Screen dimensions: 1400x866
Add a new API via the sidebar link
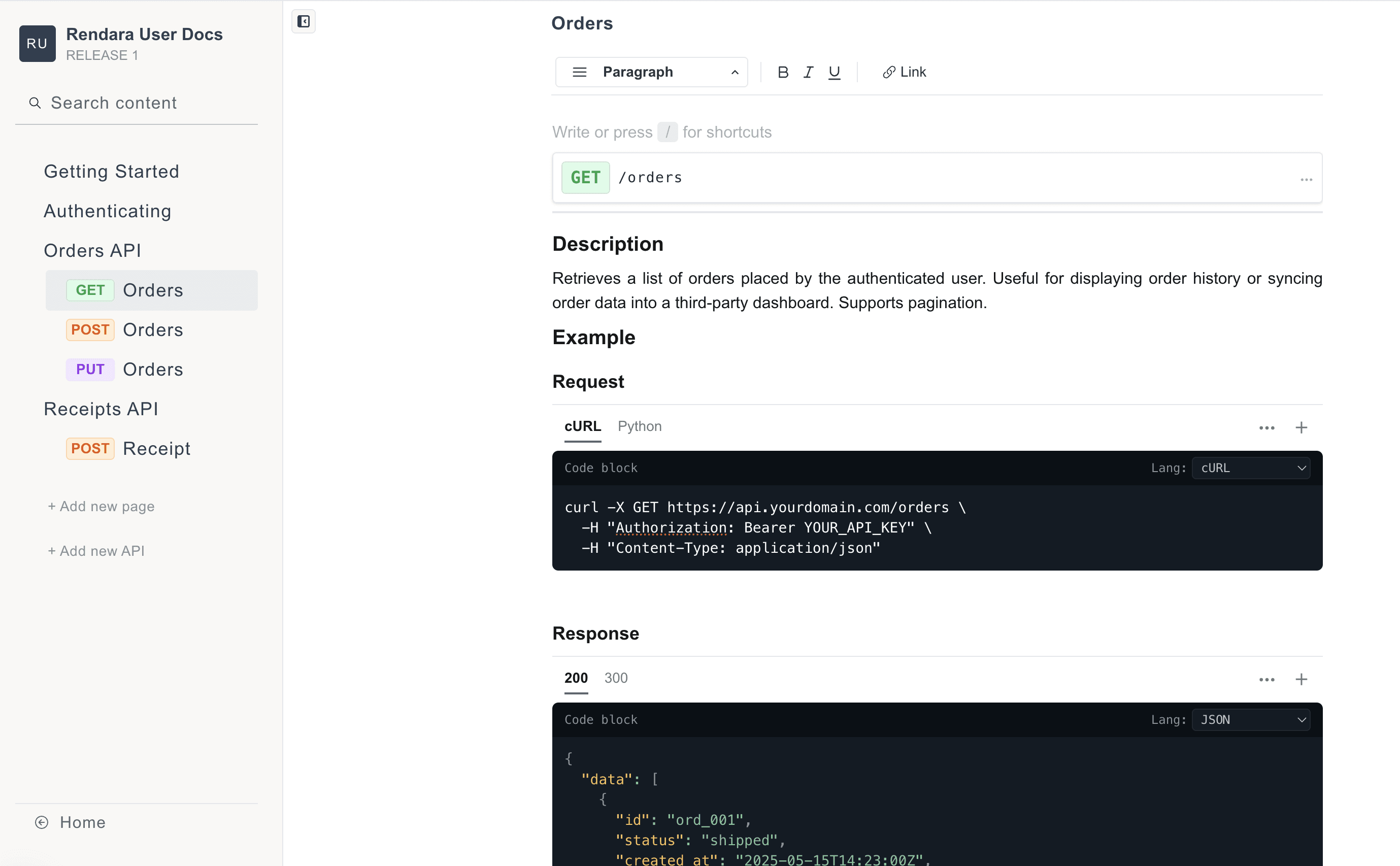95,550
